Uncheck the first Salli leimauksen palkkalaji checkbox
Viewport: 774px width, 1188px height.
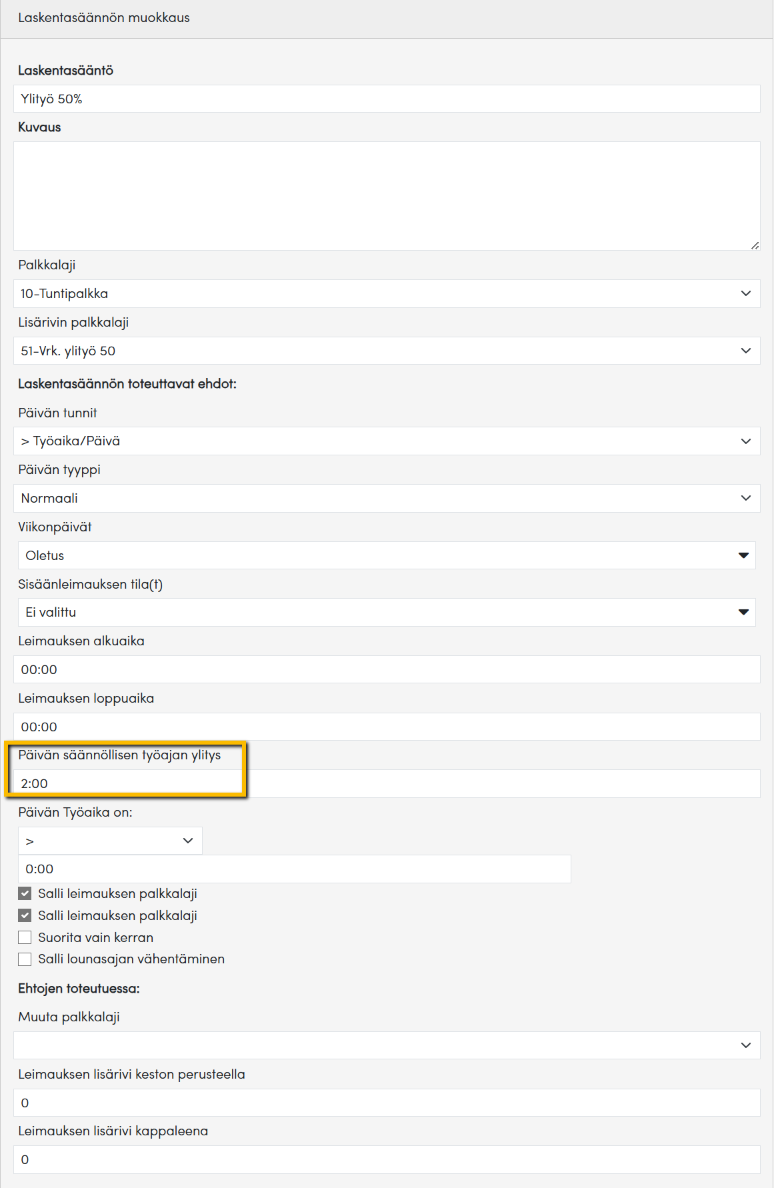coord(25,894)
